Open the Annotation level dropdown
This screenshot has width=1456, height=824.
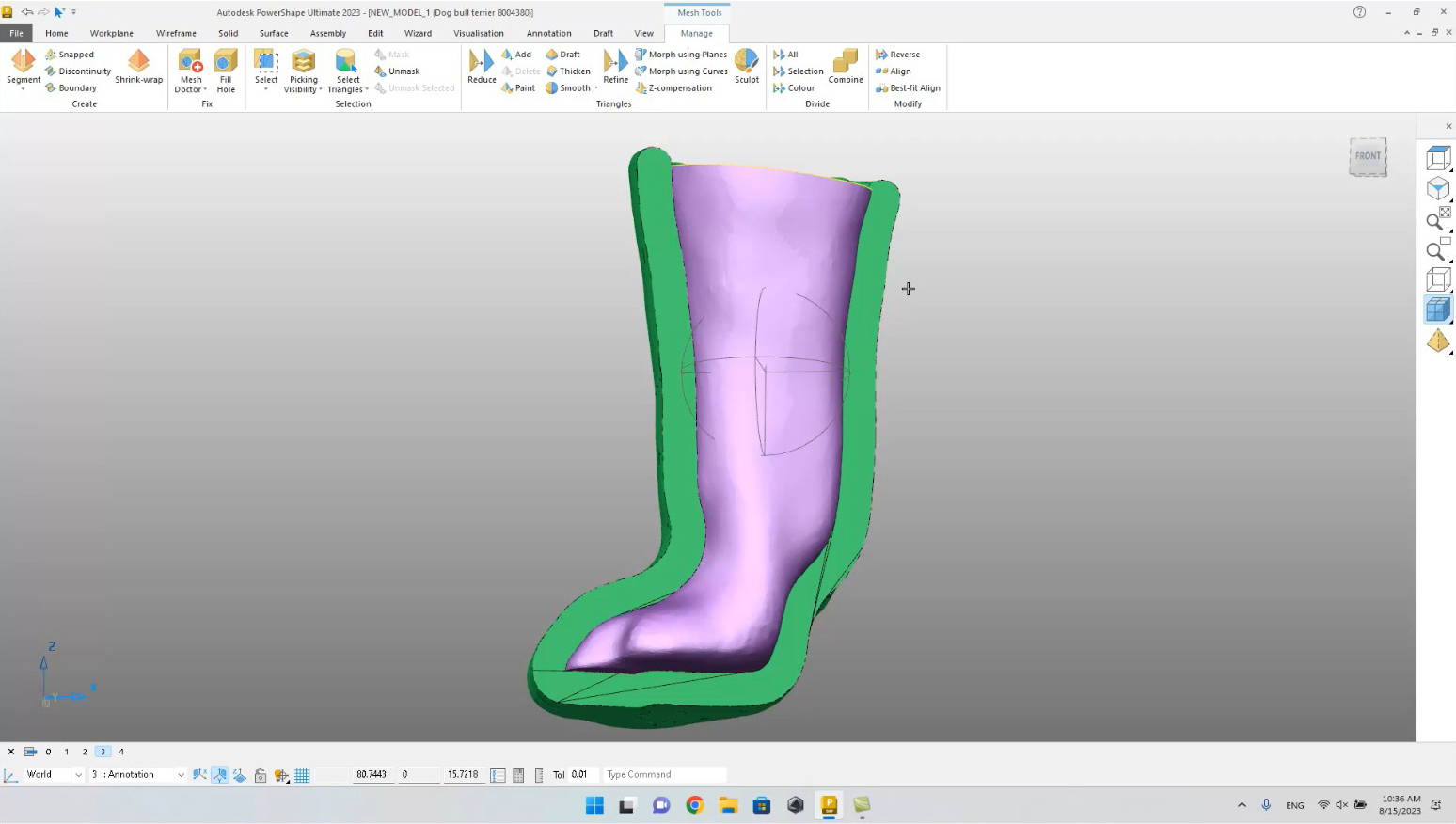coord(180,774)
